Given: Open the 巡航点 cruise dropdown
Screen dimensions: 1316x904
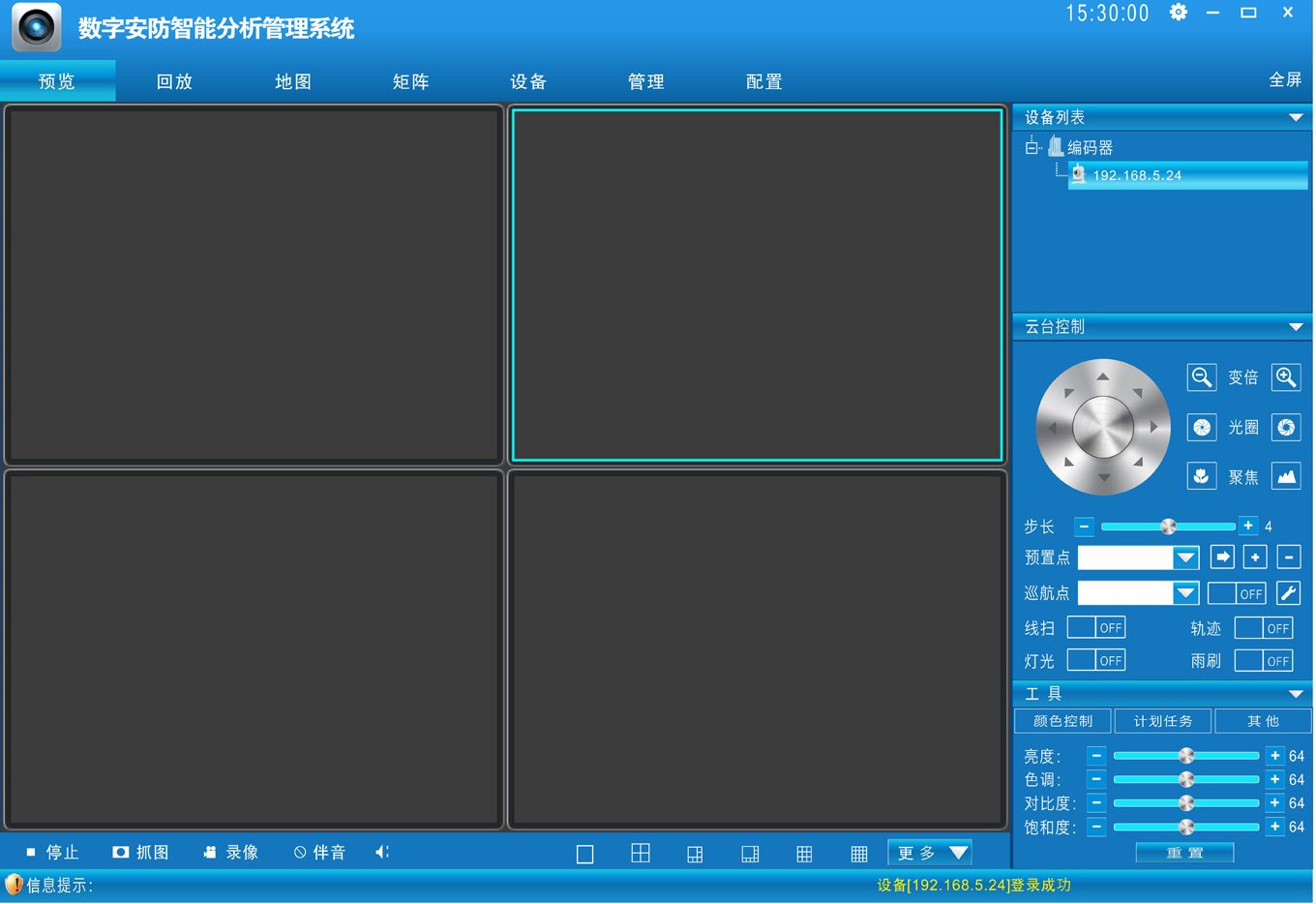Looking at the screenshot, I should pos(1186,592).
